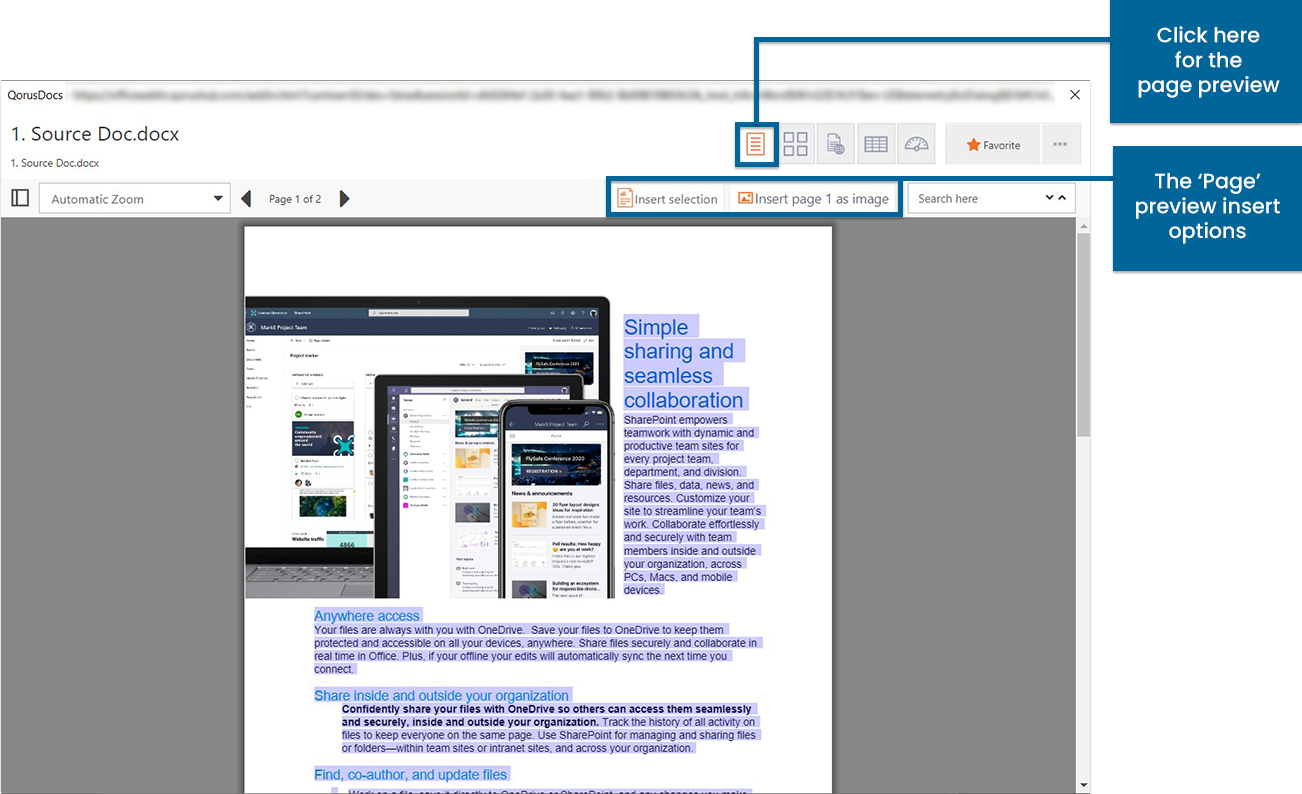This screenshot has height=794, width=1302.
Task: Go to the next page arrow
Action: (x=344, y=199)
